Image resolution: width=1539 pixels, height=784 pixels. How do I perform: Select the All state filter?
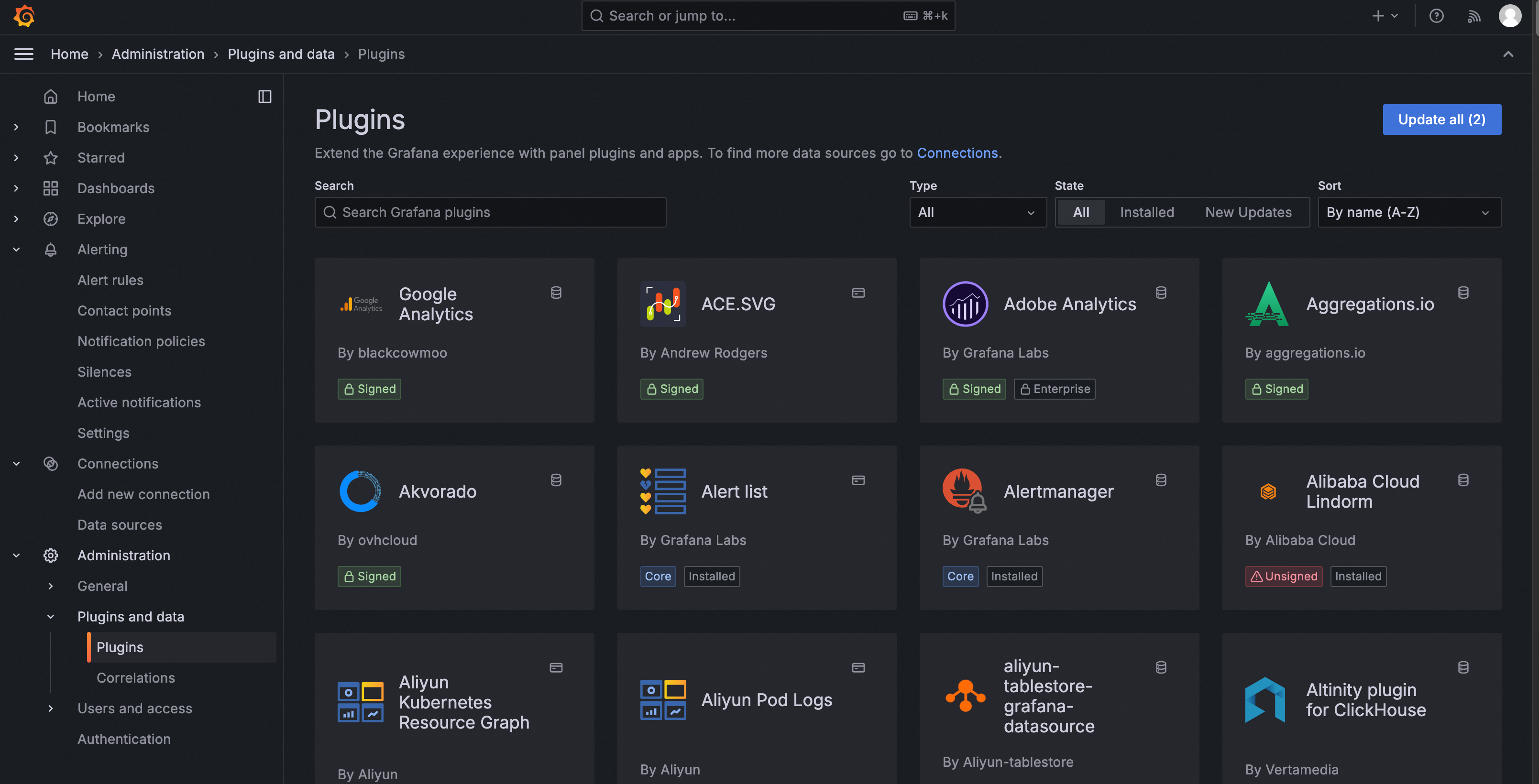(x=1081, y=213)
